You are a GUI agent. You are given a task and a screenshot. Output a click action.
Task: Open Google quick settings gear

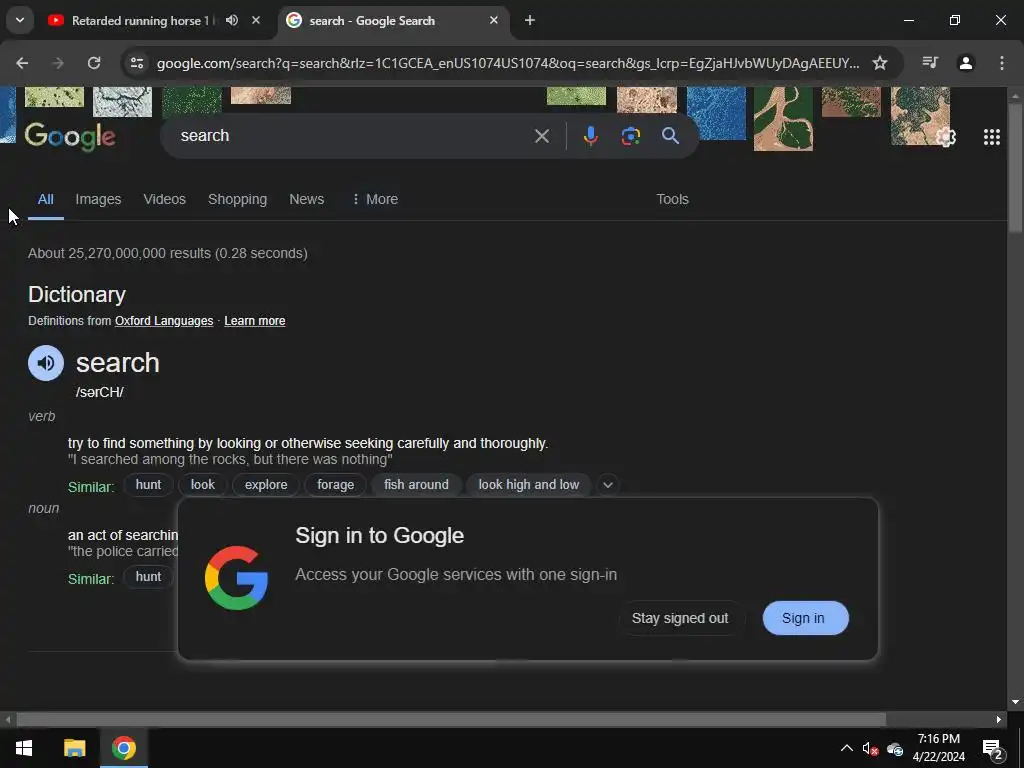click(x=946, y=137)
